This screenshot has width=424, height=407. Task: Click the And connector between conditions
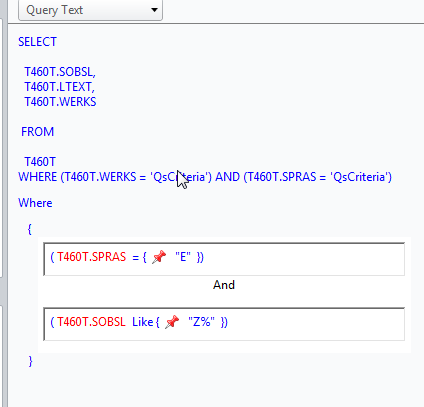pos(224,285)
